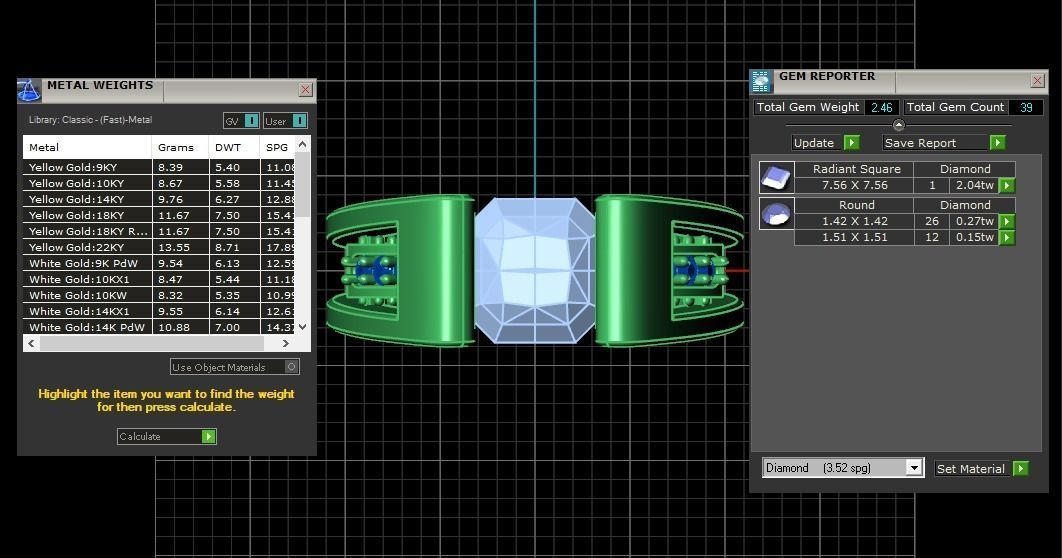Sort by the SPG column header
Viewport: 1062px width, 558px height.
point(277,147)
